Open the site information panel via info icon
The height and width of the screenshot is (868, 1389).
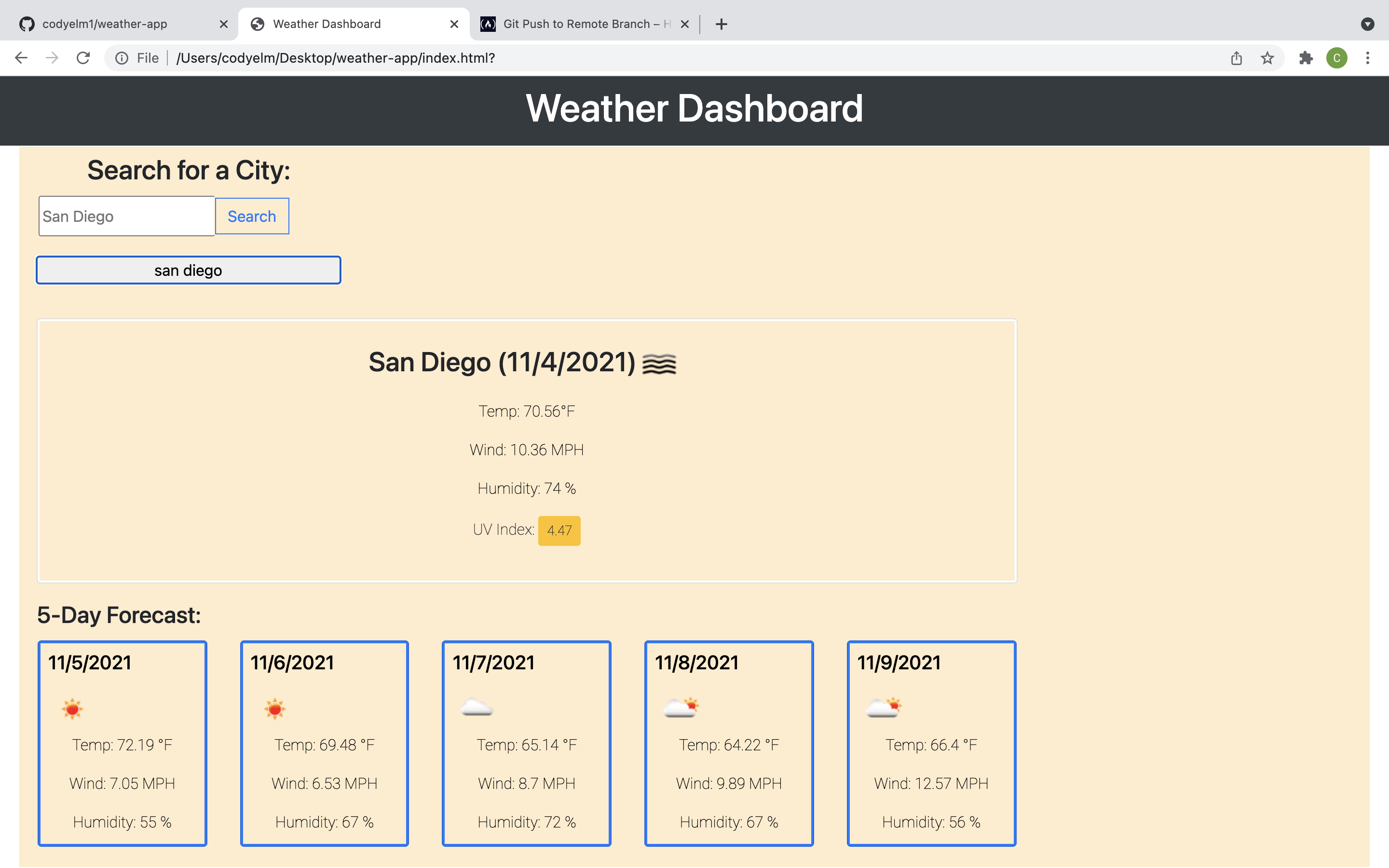pyautogui.click(x=122, y=57)
